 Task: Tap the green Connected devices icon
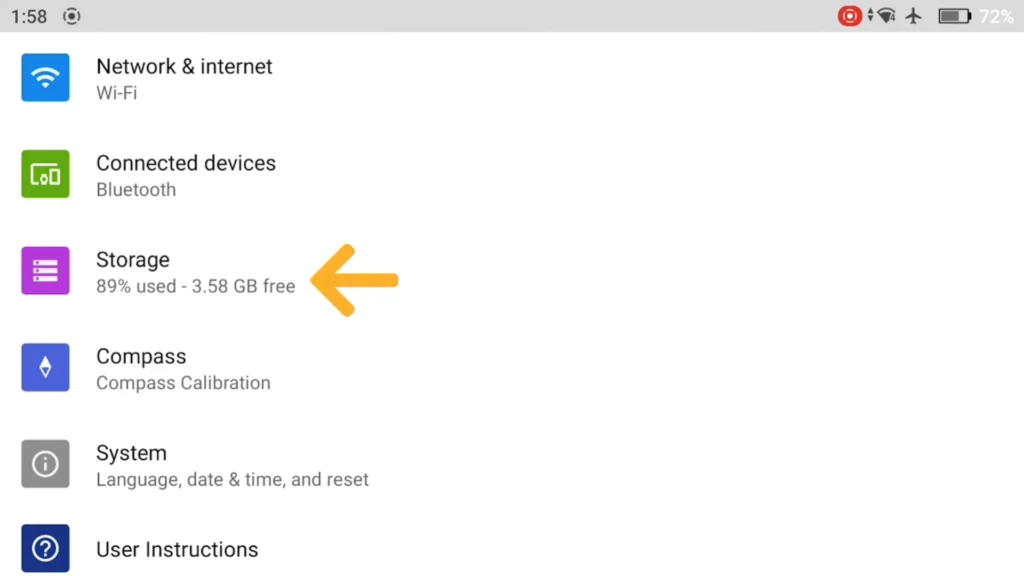coord(45,174)
